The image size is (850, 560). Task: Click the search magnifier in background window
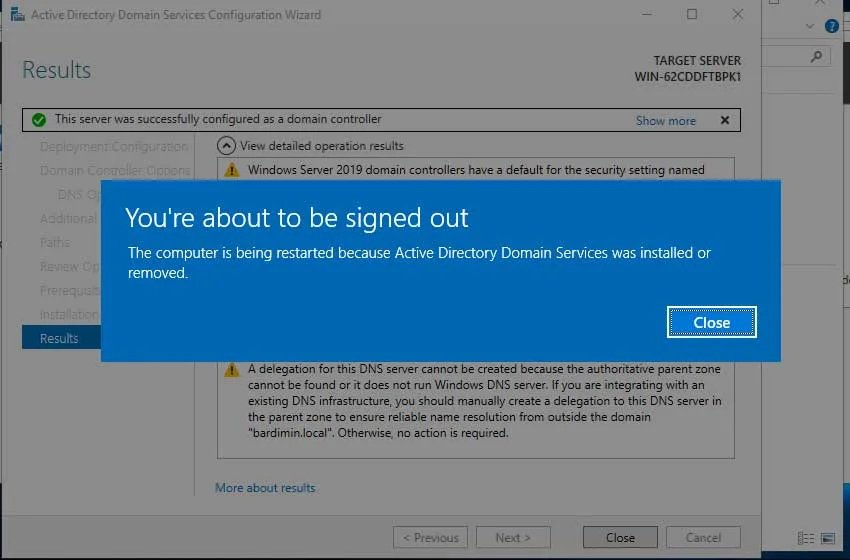pyautogui.click(x=816, y=56)
